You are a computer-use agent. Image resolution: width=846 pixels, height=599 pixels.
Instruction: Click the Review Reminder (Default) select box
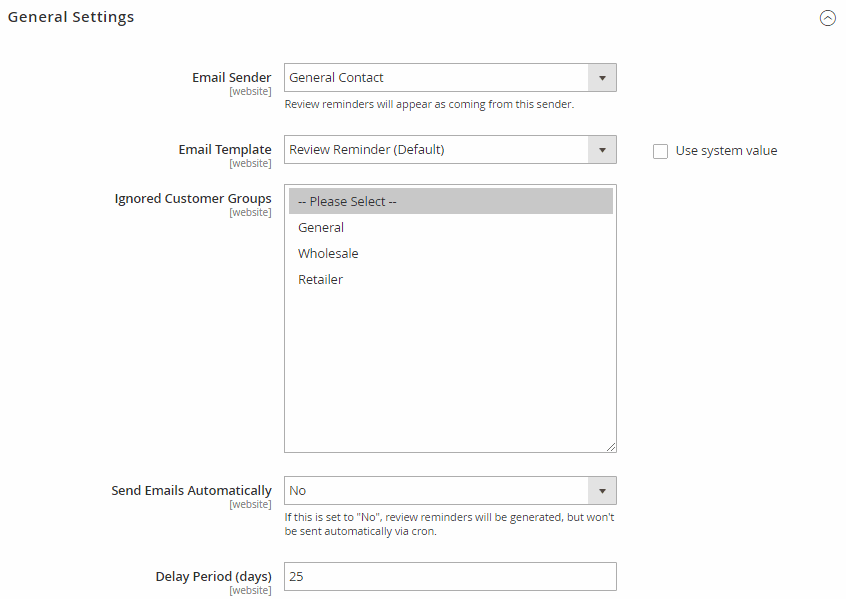[450, 149]
